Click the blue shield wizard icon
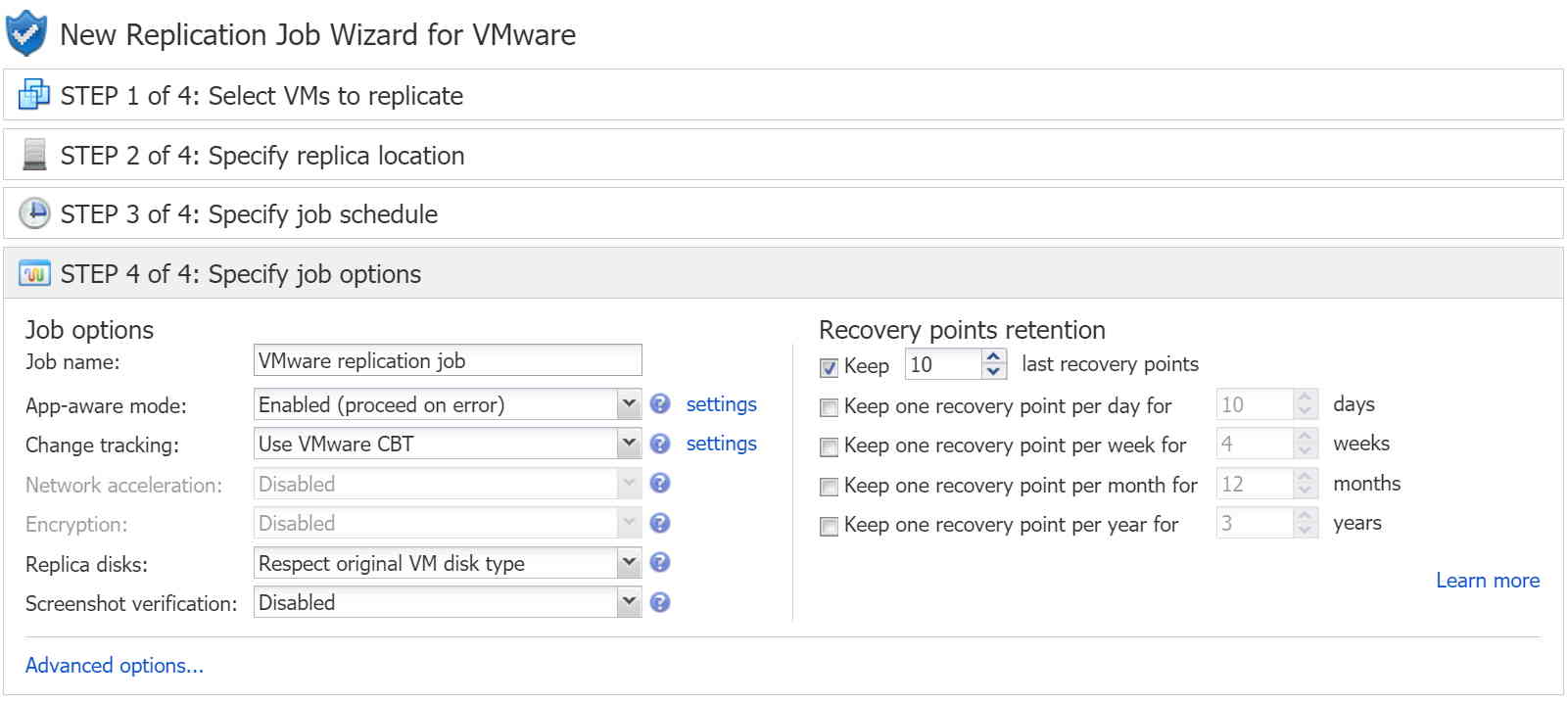 (25, 33)
